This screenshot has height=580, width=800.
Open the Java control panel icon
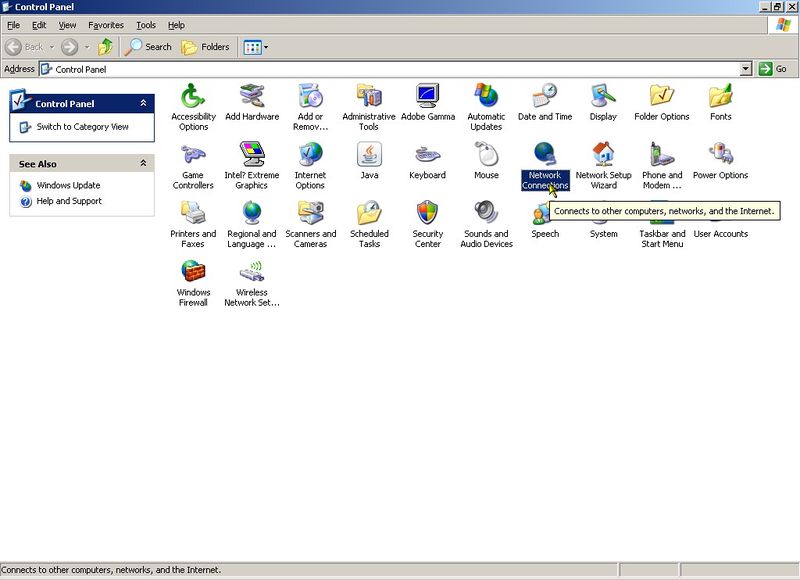[369, 155]
